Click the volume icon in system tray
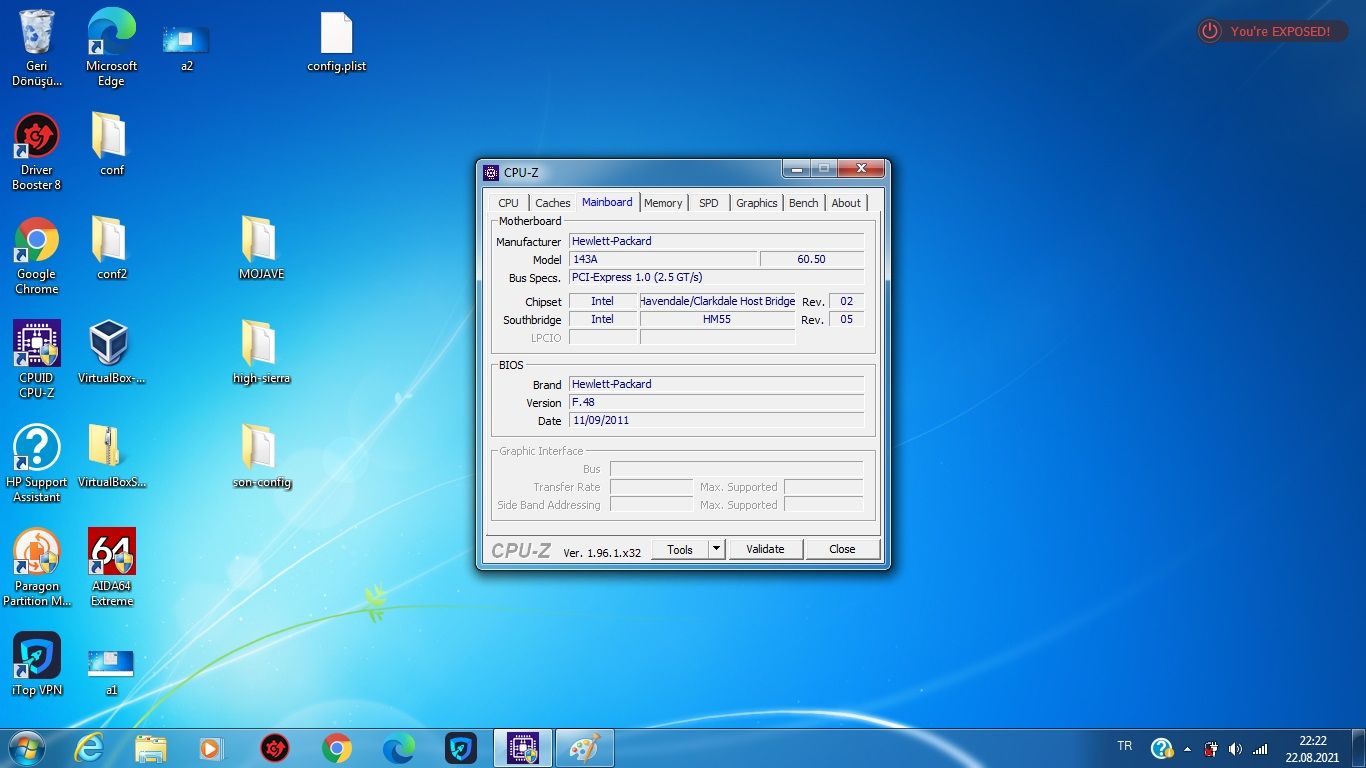The width and height of the screenshot is (1366, 768). pos(1235,749)
